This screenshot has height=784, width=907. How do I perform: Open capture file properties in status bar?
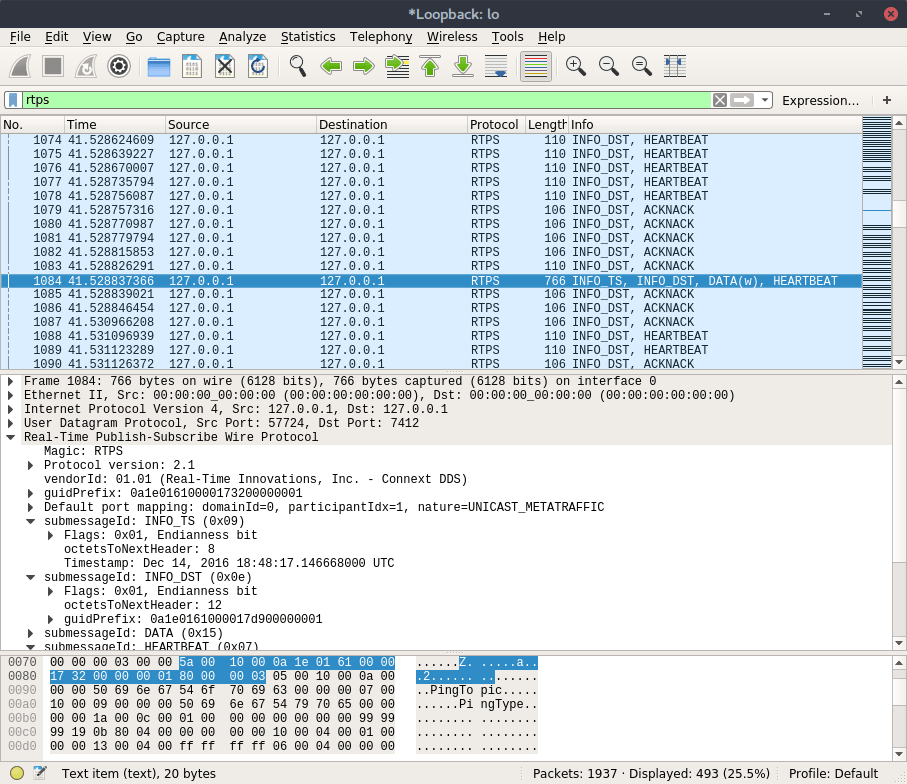(x=40, y=773)
